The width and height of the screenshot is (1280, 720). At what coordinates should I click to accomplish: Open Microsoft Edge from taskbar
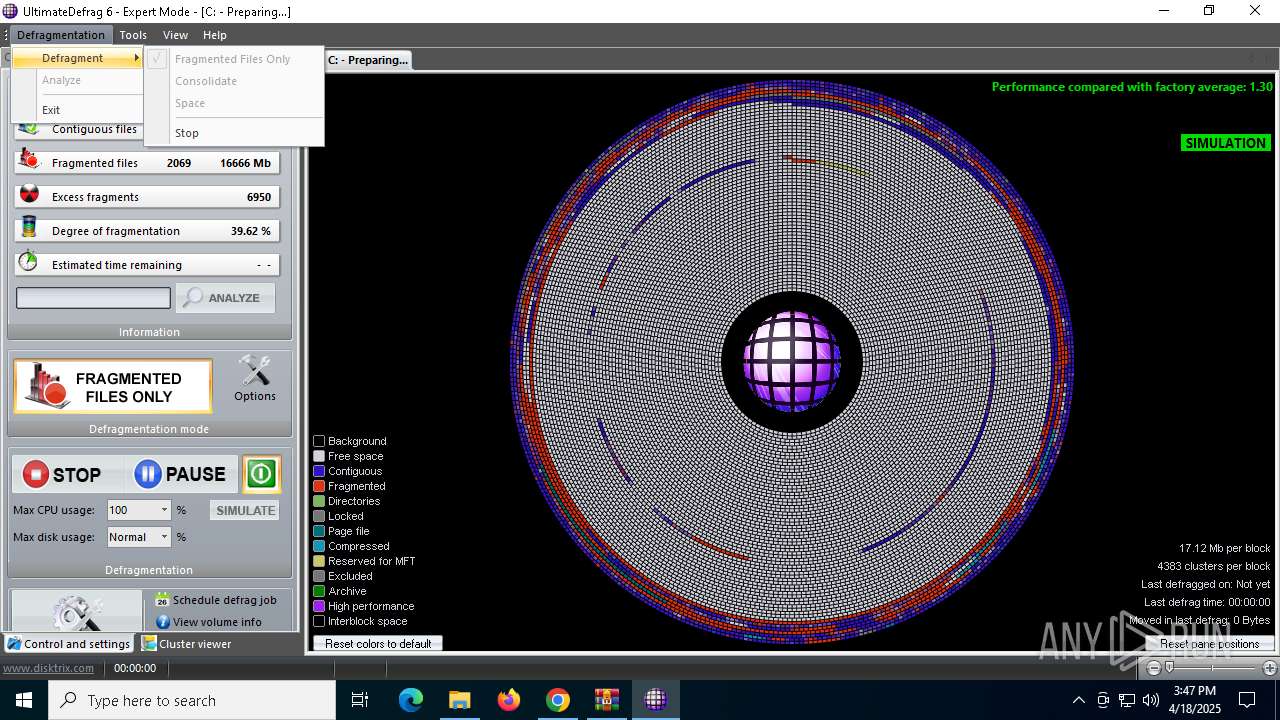[411, 700]
